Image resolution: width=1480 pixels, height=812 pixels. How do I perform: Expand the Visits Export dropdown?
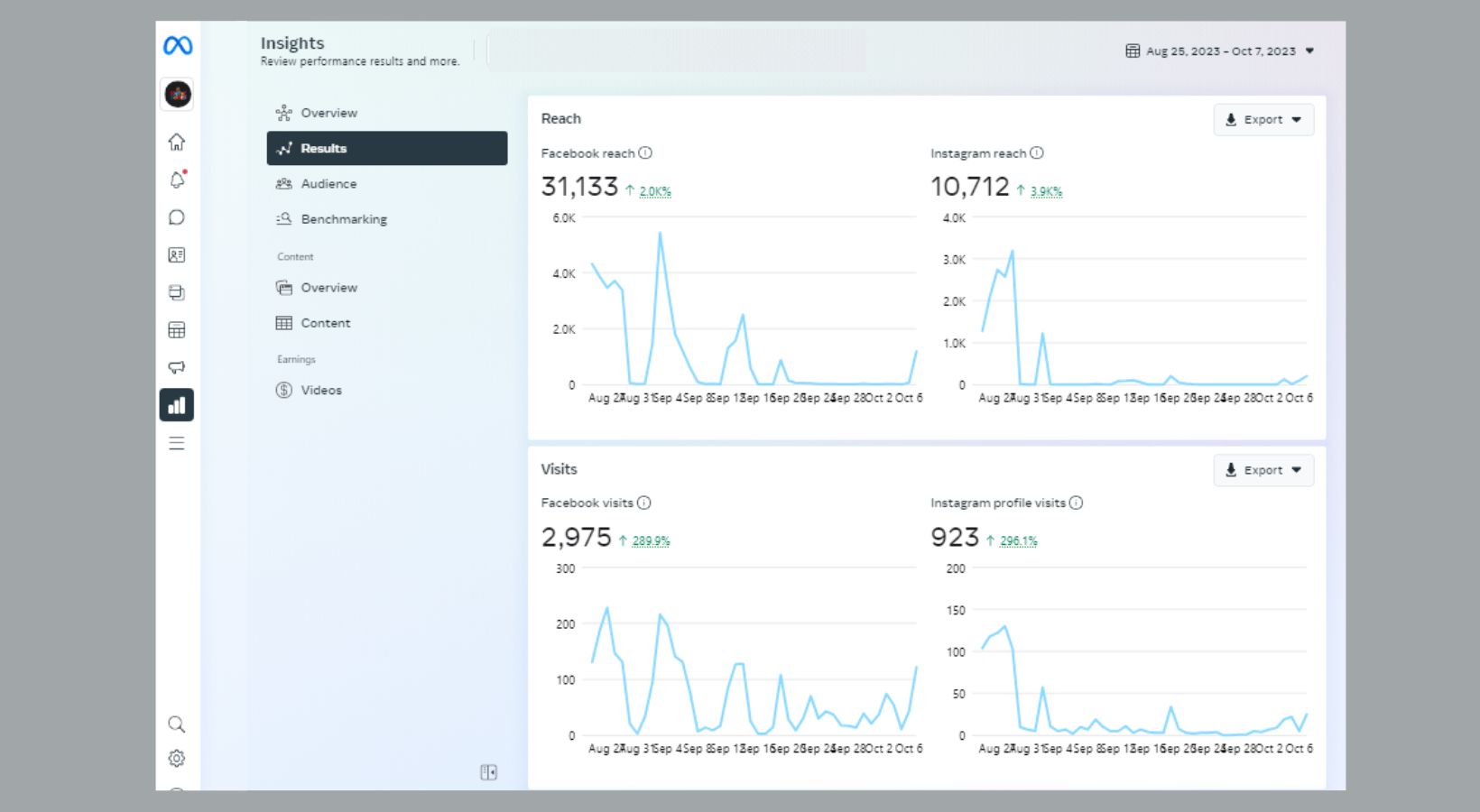(1263, 470)
